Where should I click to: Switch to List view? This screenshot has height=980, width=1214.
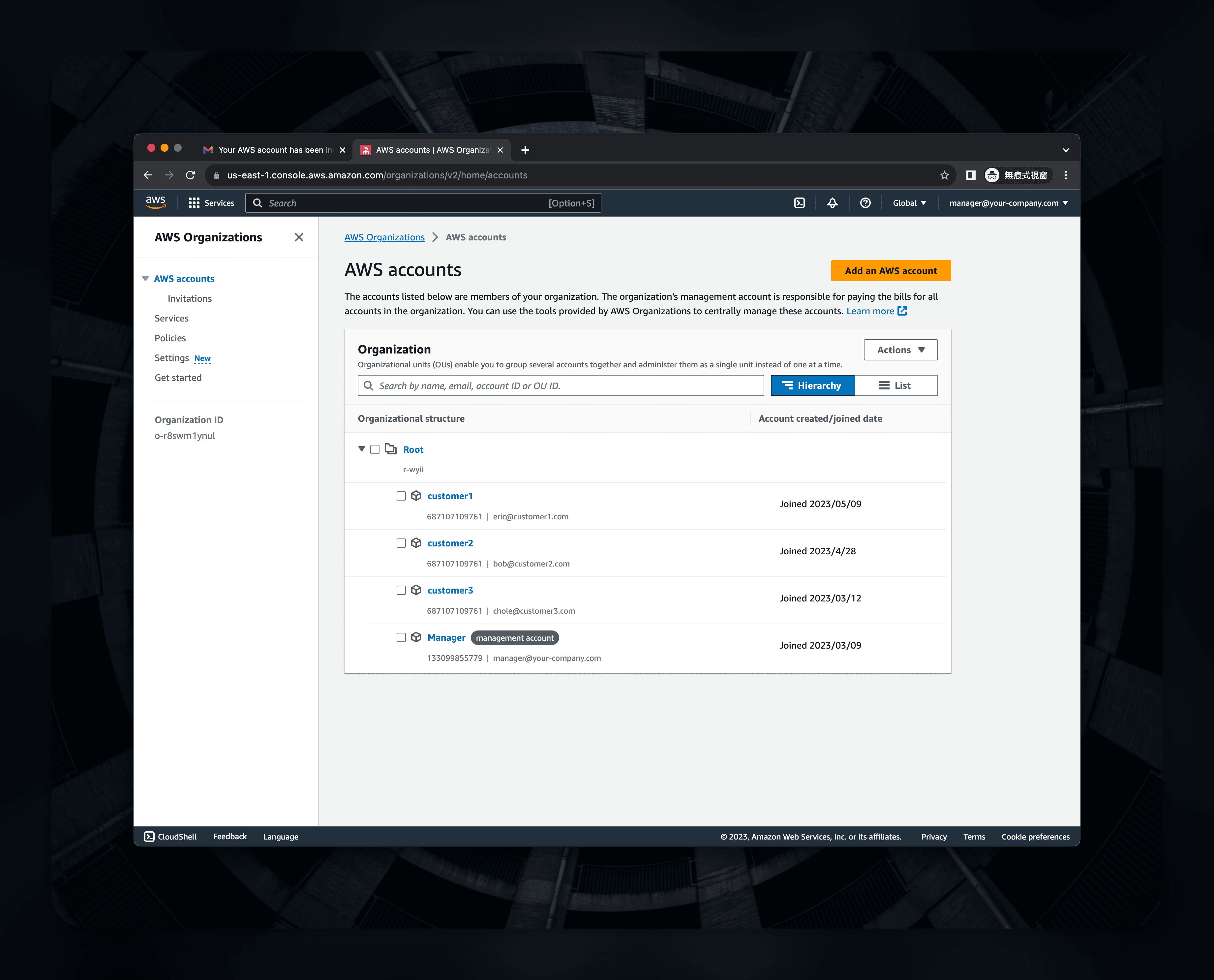click(896, 385)
